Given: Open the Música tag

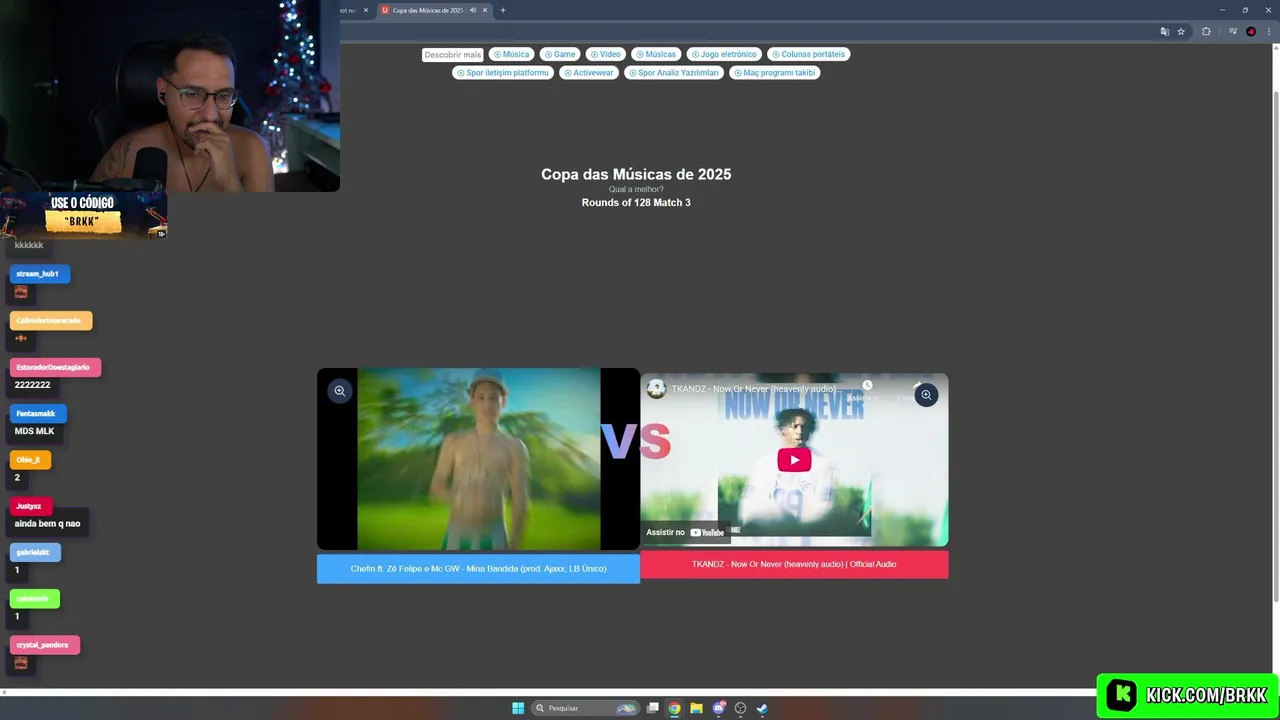Looking at the screenshot, I should coord(510,54).
